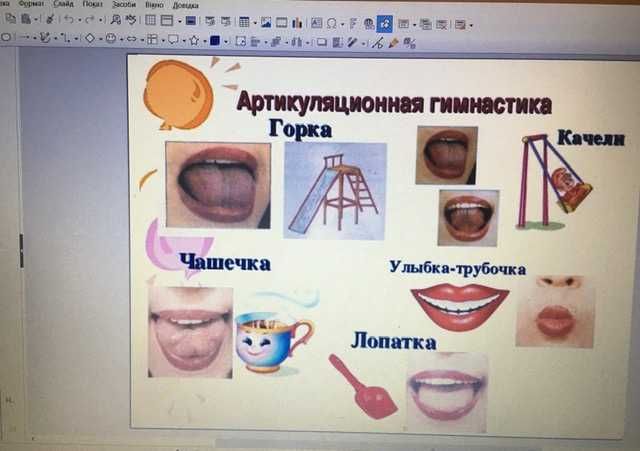Click the Copy icon
Viewport: 640px width, 451px height.
tap(11, 18)
